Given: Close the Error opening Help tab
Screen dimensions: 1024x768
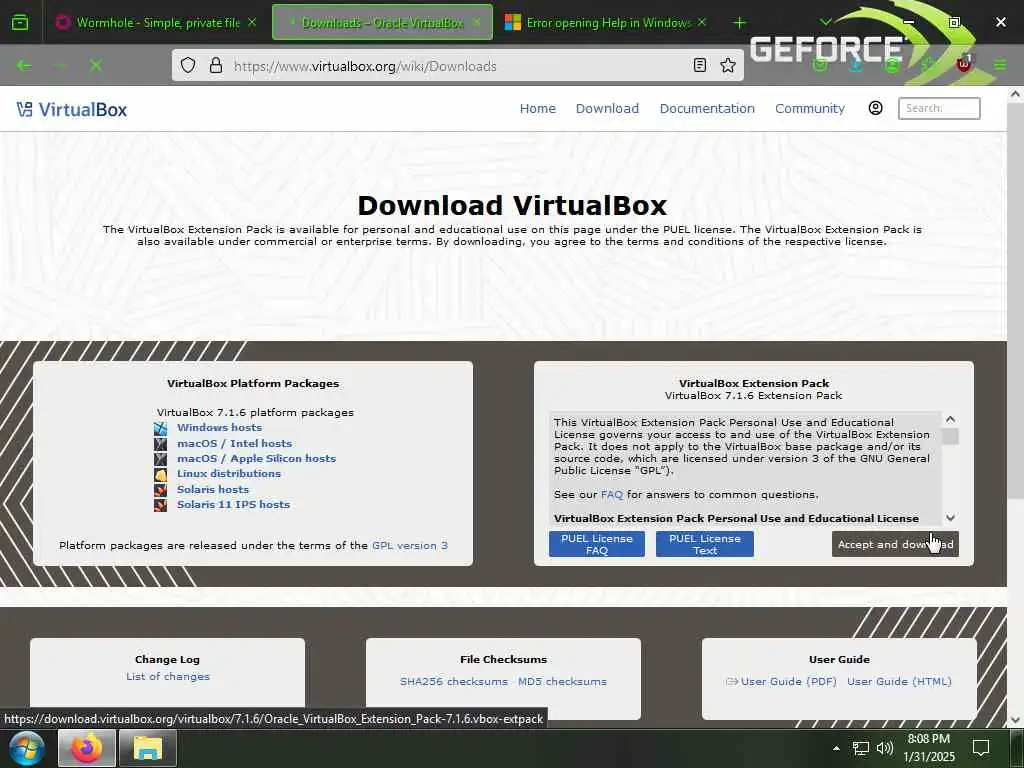Looking at the screenshot, I should pyautogui.click(x=702, y=22).
